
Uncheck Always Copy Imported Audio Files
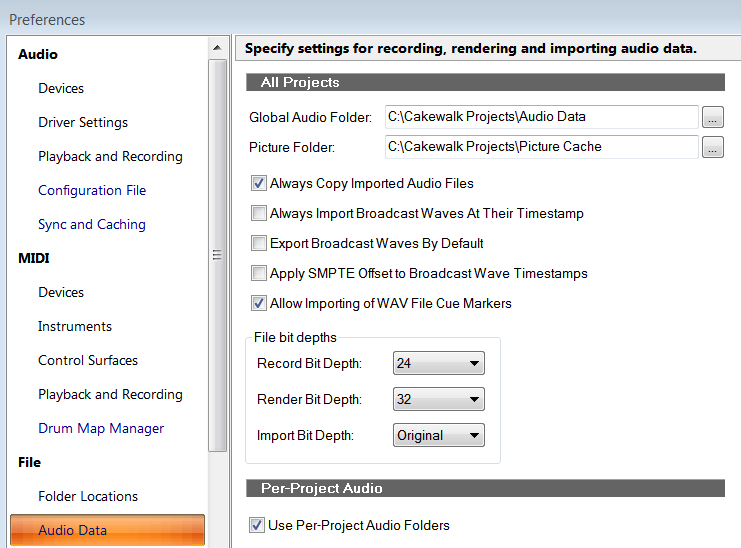click(x=258, y=184)
